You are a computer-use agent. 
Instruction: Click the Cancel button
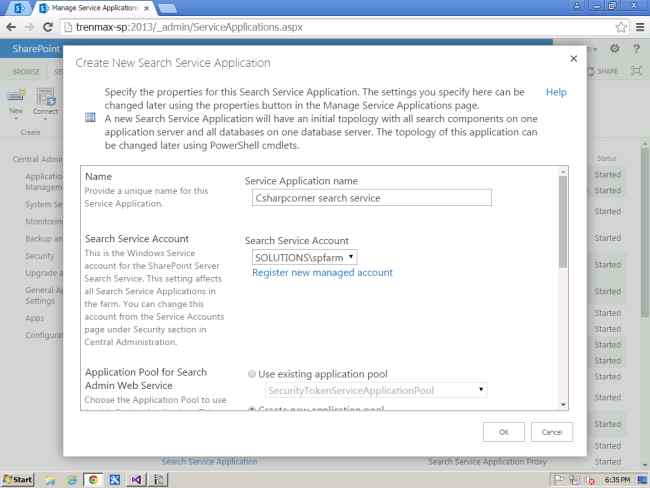pos(552,432)
